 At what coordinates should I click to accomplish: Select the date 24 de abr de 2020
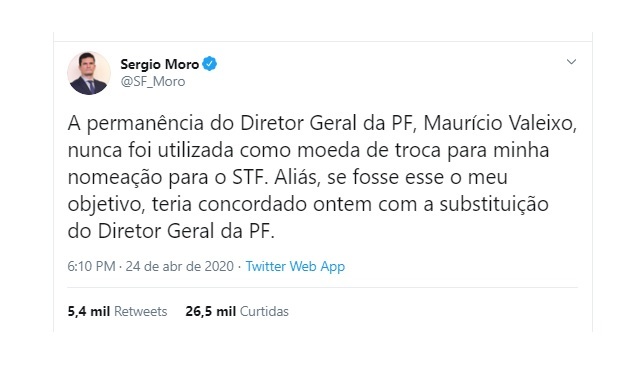180,266
